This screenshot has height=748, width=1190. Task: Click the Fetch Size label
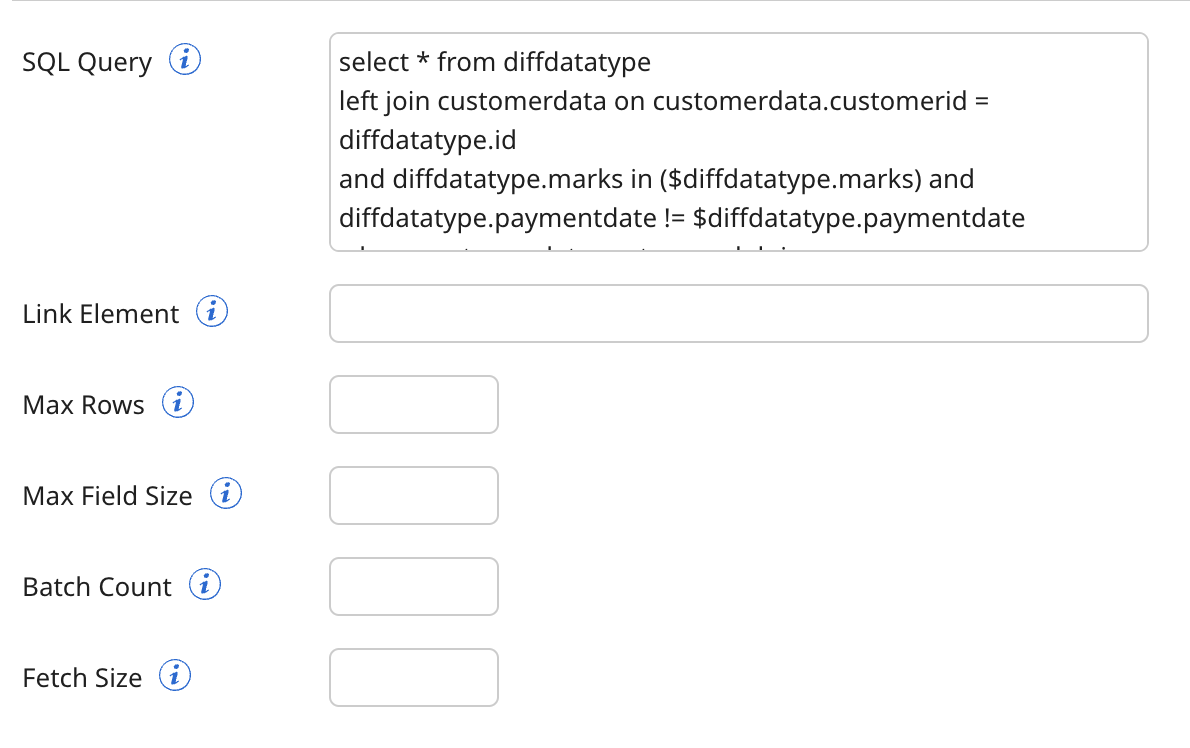click(82, 677)
